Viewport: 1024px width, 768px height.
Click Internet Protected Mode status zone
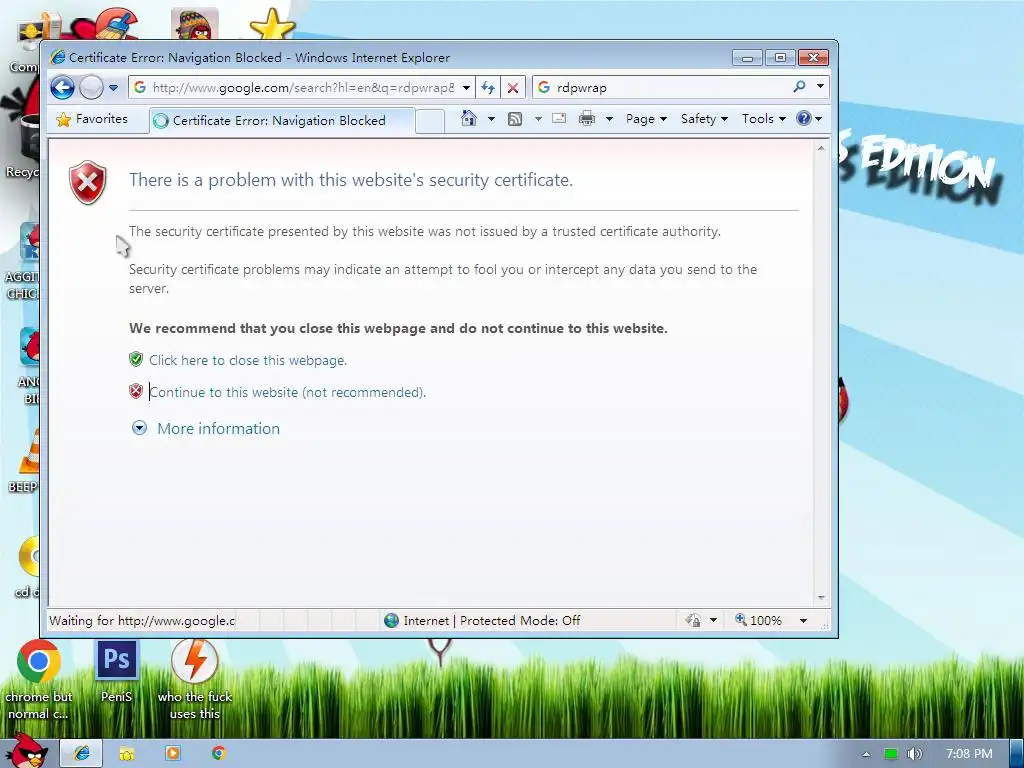482,620
